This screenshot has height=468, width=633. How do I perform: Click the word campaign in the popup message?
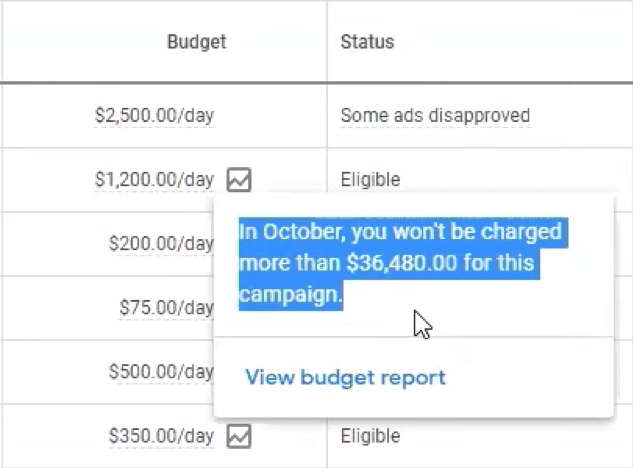coord(290,294)
